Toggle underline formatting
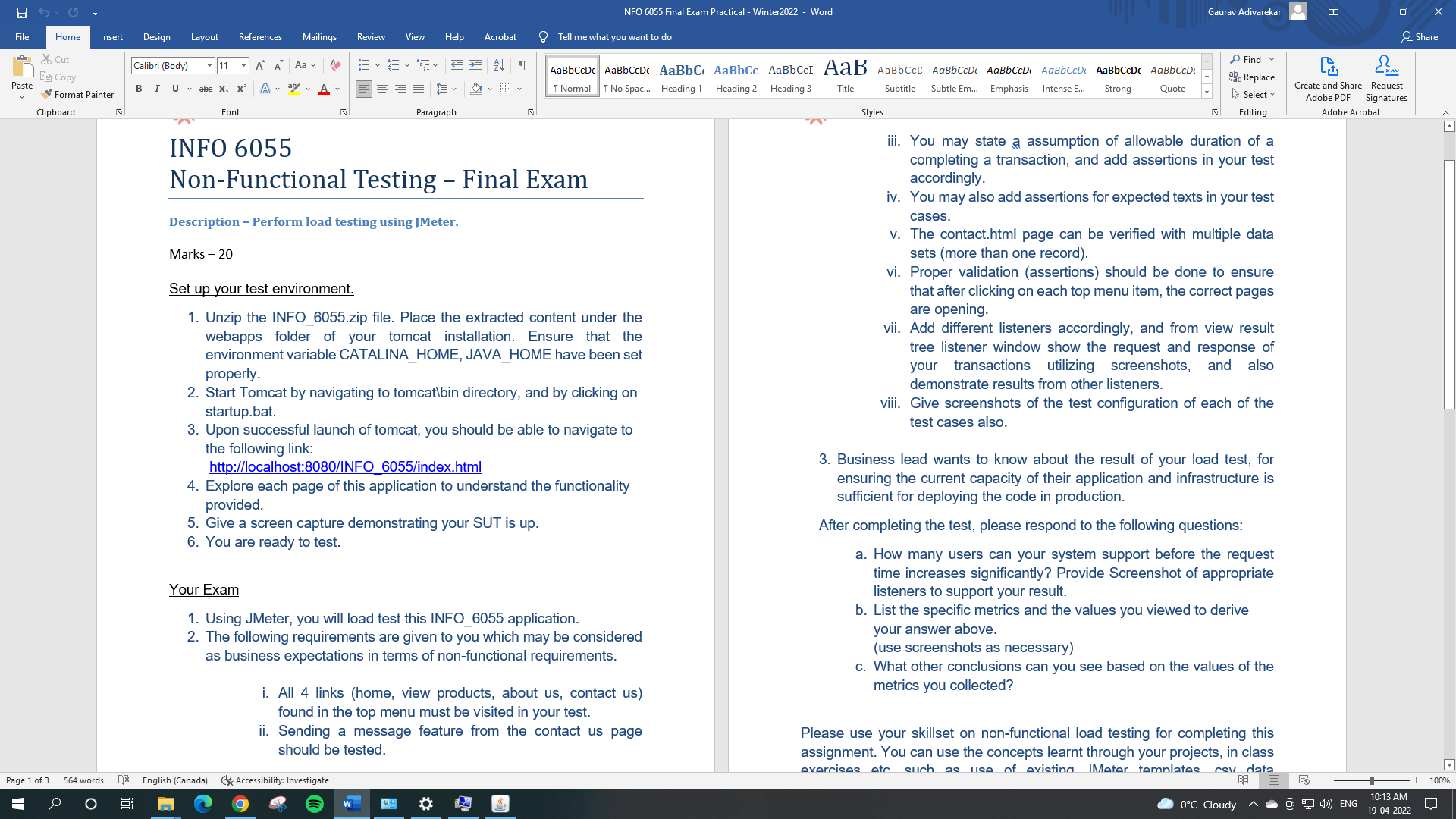Image resolution: width=1456 pixels, height=819 pixels. click(x=174, y=89)
